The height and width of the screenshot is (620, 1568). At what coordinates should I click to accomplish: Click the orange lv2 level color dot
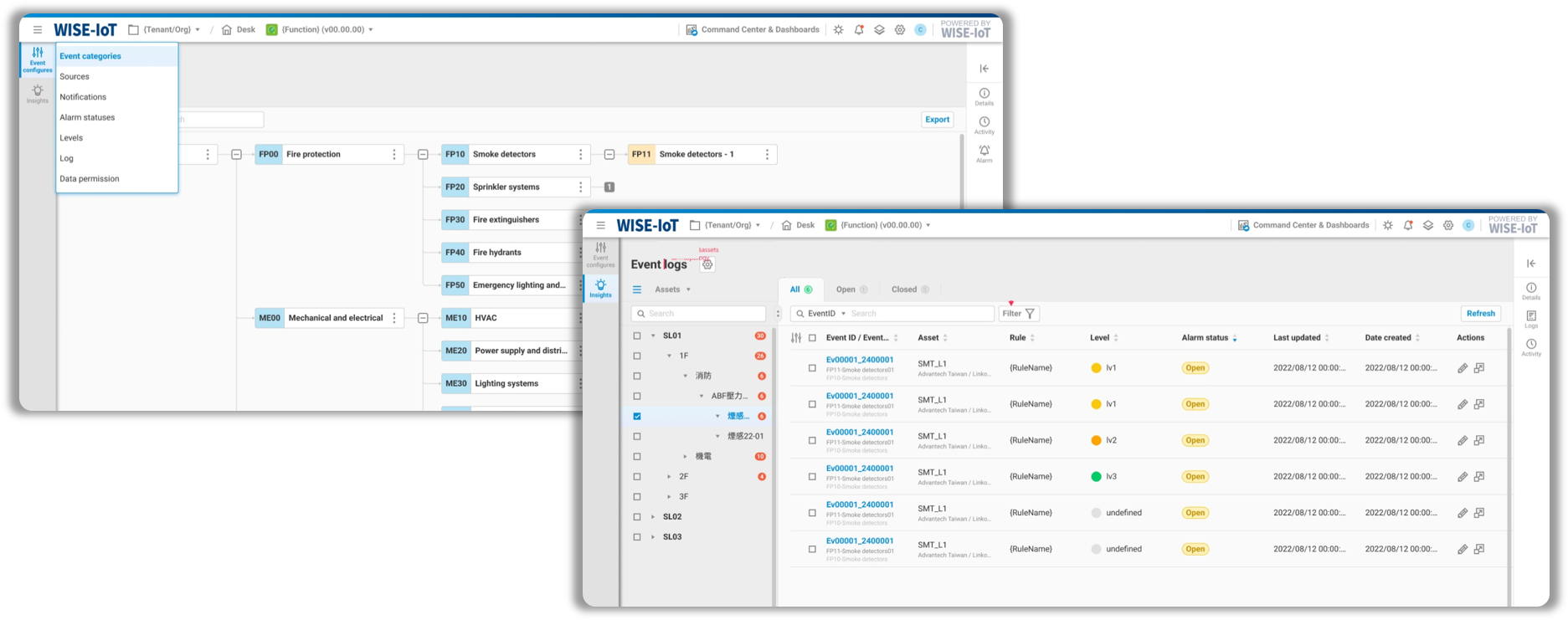click(x=1096, y=441)
